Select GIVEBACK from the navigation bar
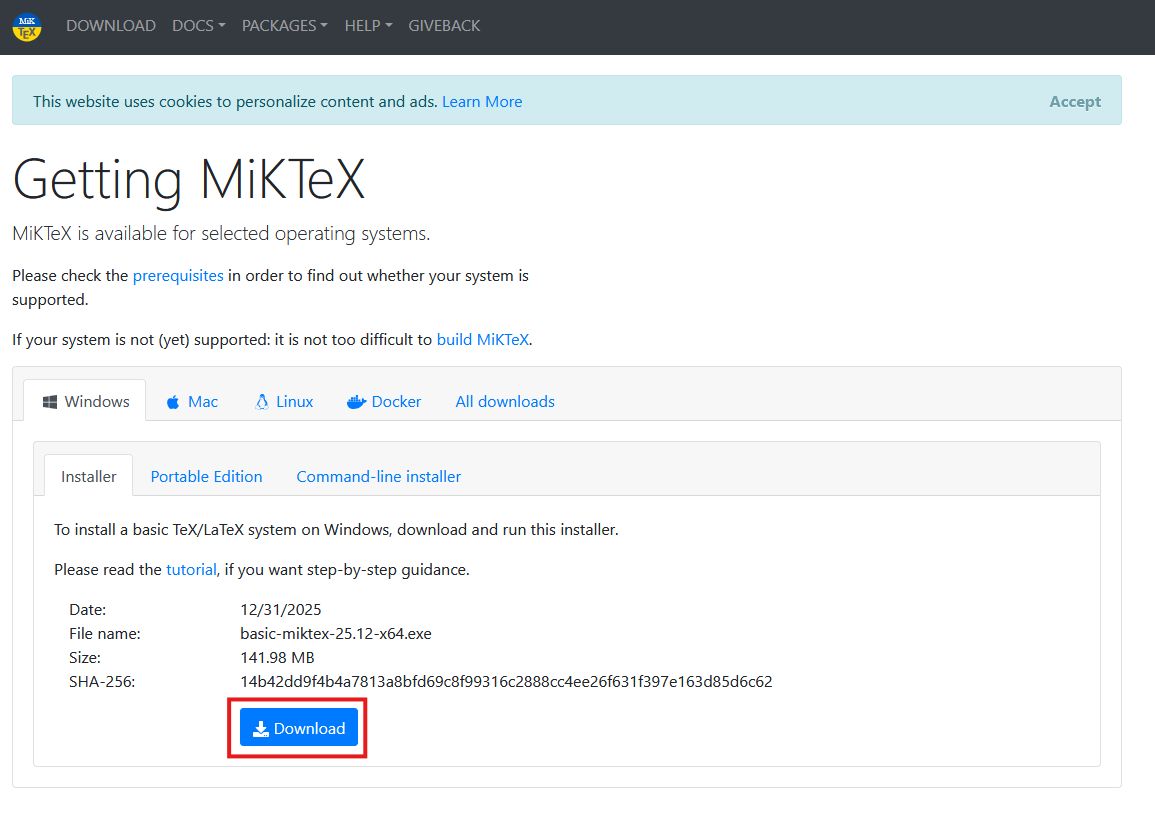Image resolution: width=1155 pixels, height=822 pixels. (444, 25)
